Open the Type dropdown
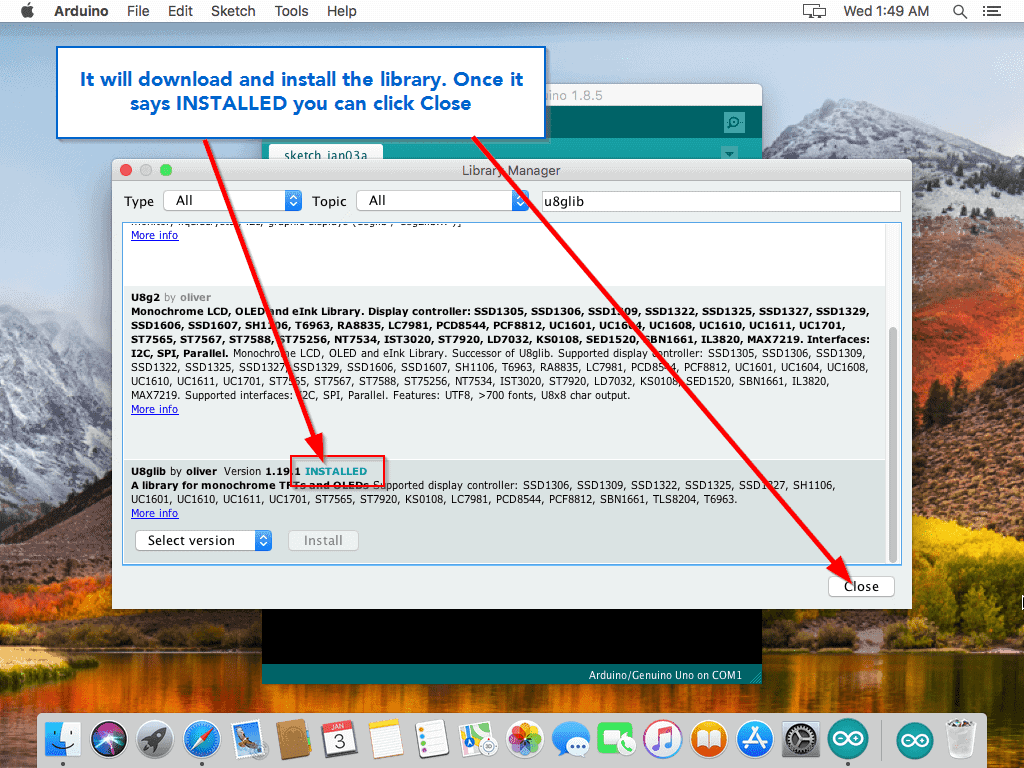 [x=232, y=200]
